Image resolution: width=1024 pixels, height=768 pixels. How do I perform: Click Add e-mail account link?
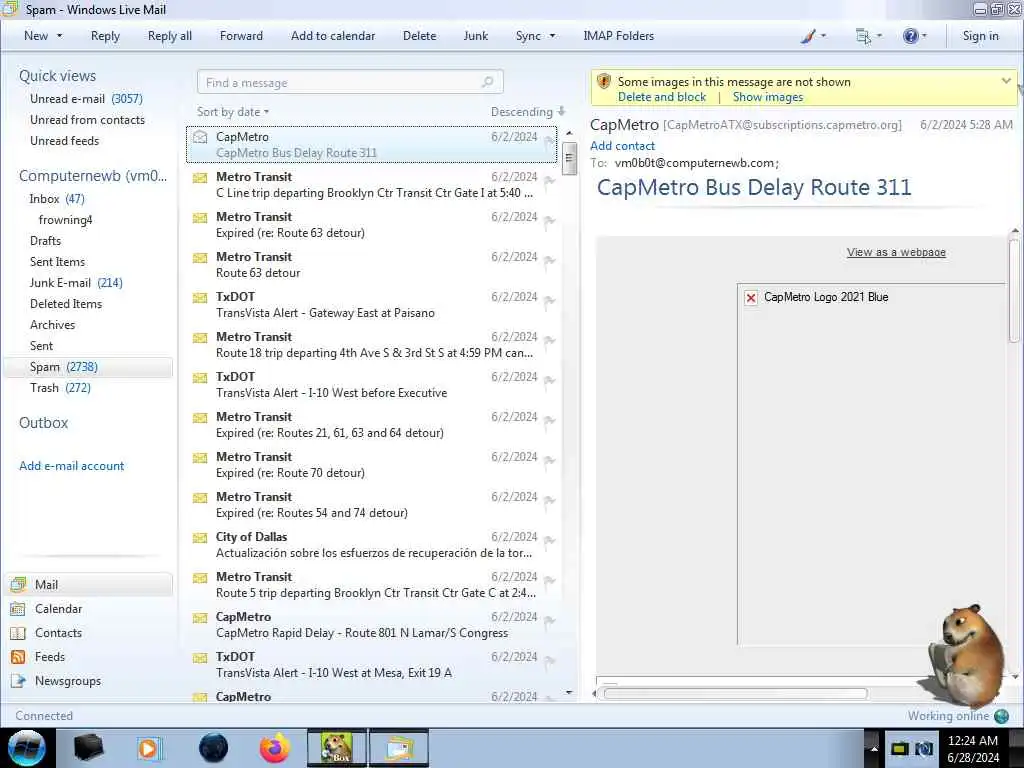[x=71, y=466]
